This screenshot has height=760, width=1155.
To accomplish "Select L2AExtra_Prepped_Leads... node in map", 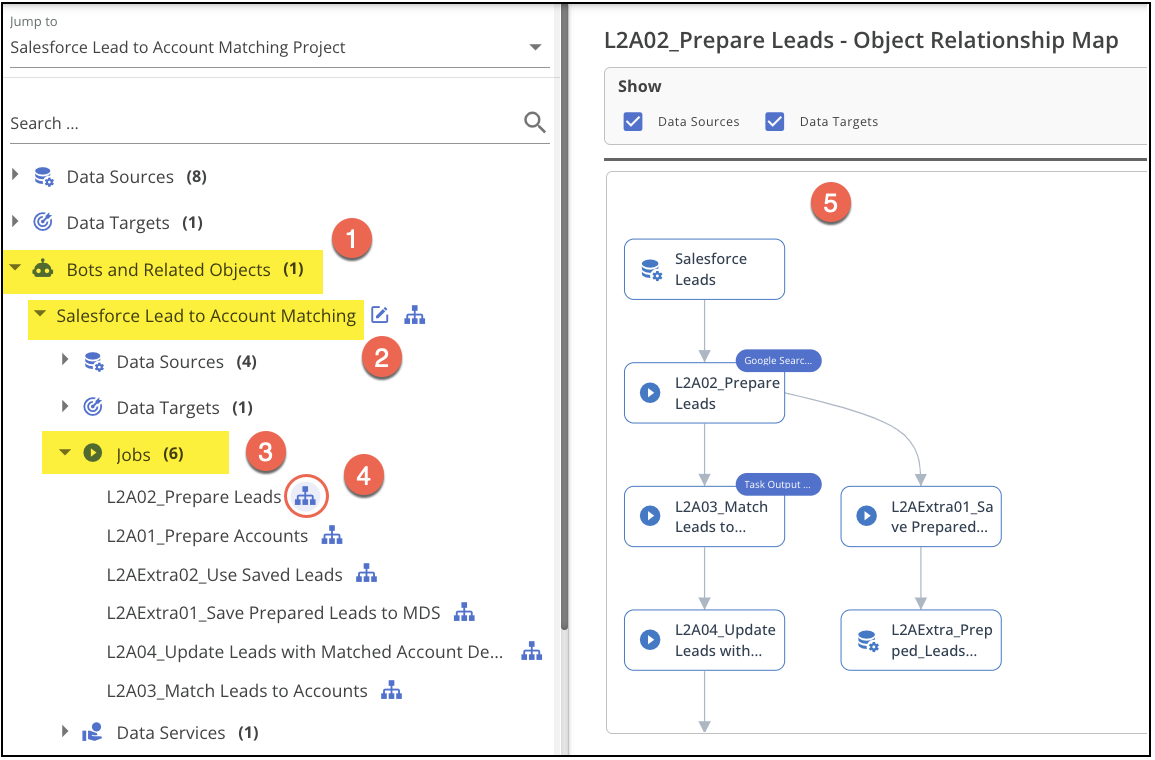I will (x=921, y=640).
